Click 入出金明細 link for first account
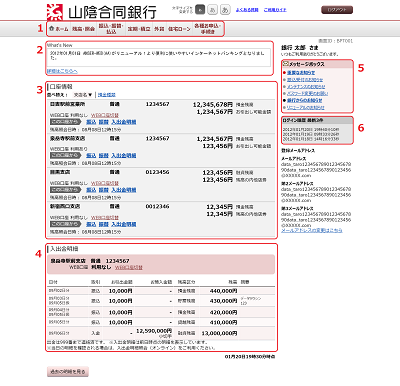The width and height of the screenshot is (400, 386). click(x=124, y=122)
